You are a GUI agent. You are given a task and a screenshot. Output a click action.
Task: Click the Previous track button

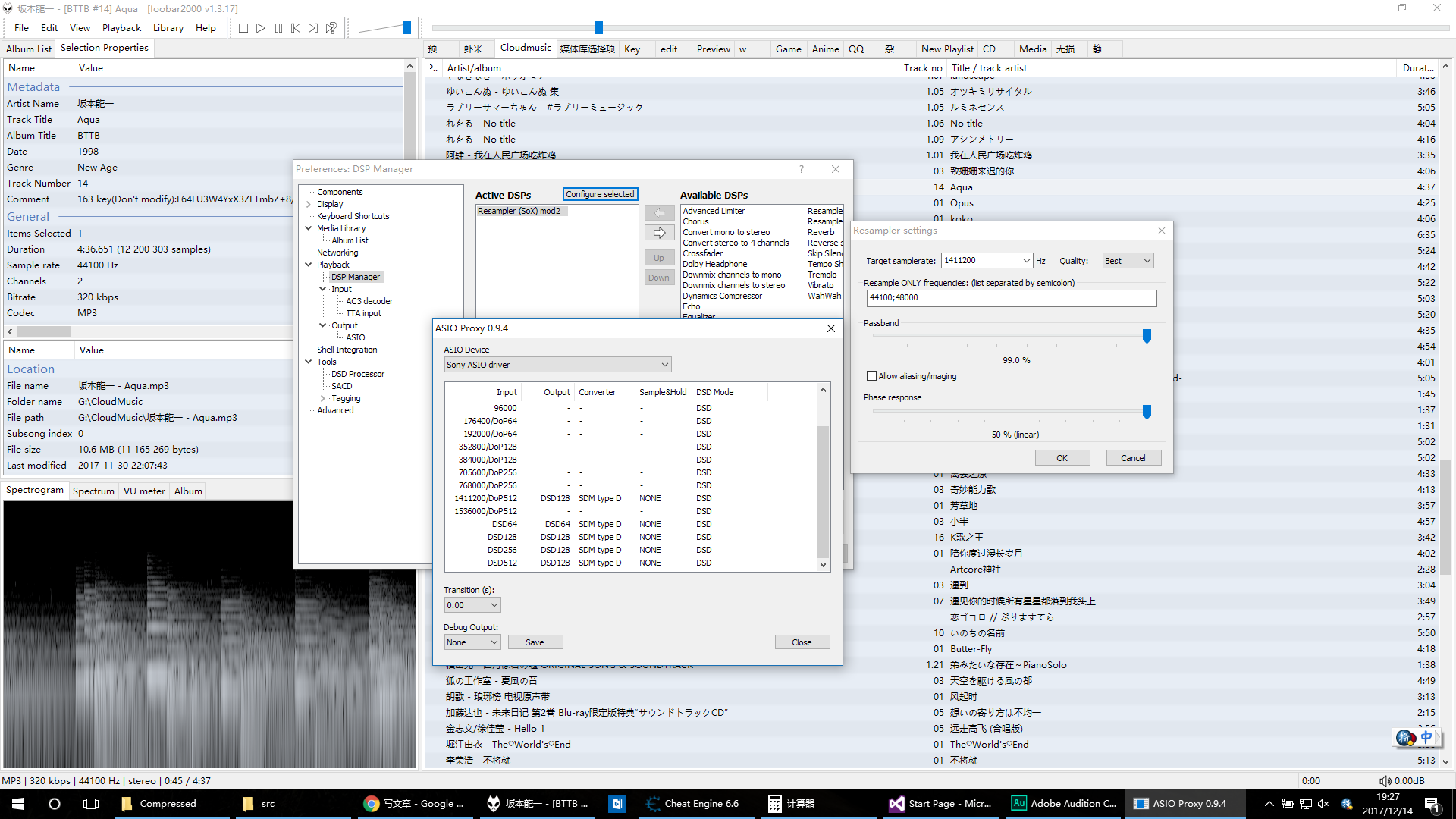tap(296, 28)
